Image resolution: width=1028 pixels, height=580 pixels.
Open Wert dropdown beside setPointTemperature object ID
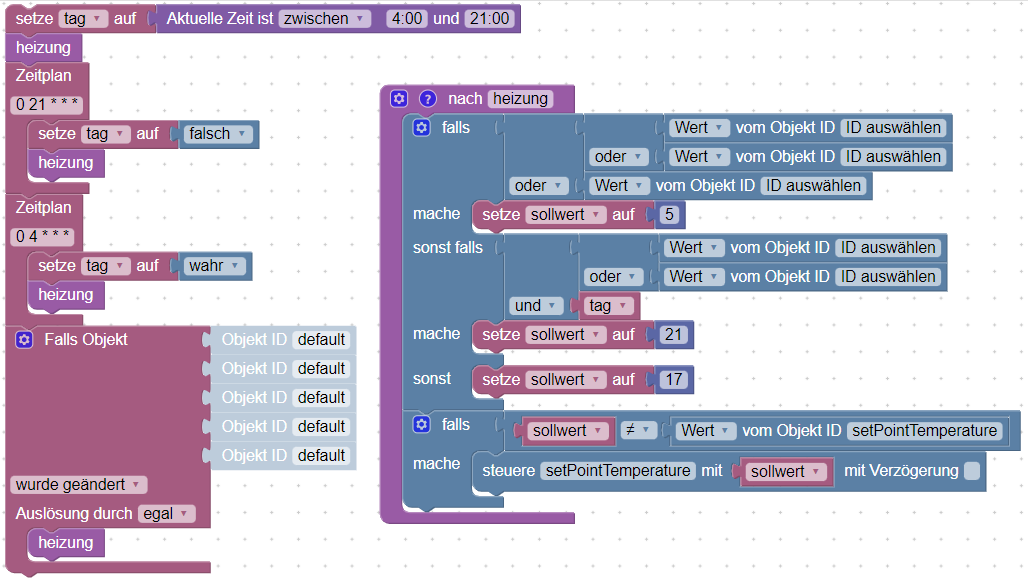[705, 431]
